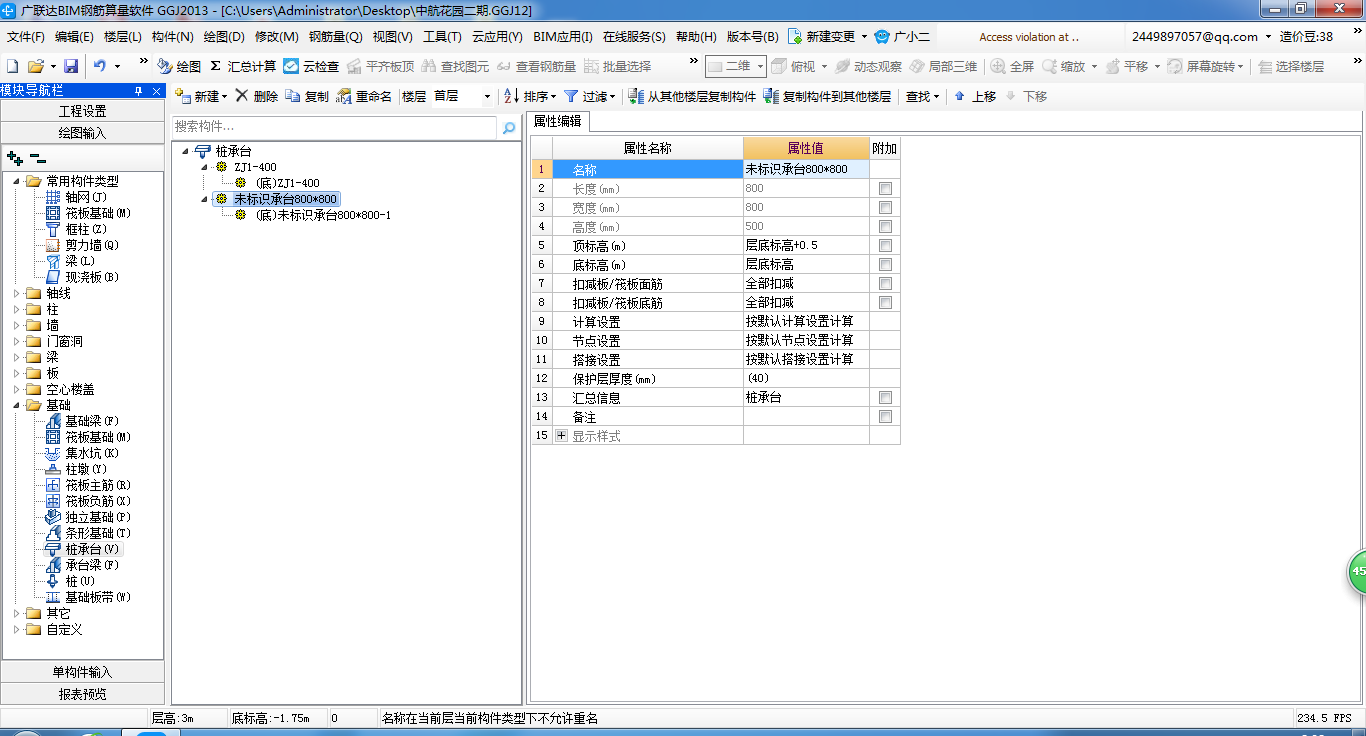Screen dimensions: 1366x736
Task: Tick the 附加 checkbox for 底标高(m)
Action: click(885, 264)
